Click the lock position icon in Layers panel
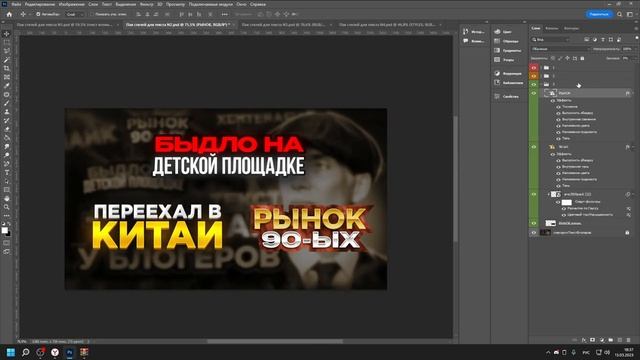 pos(567,58)
